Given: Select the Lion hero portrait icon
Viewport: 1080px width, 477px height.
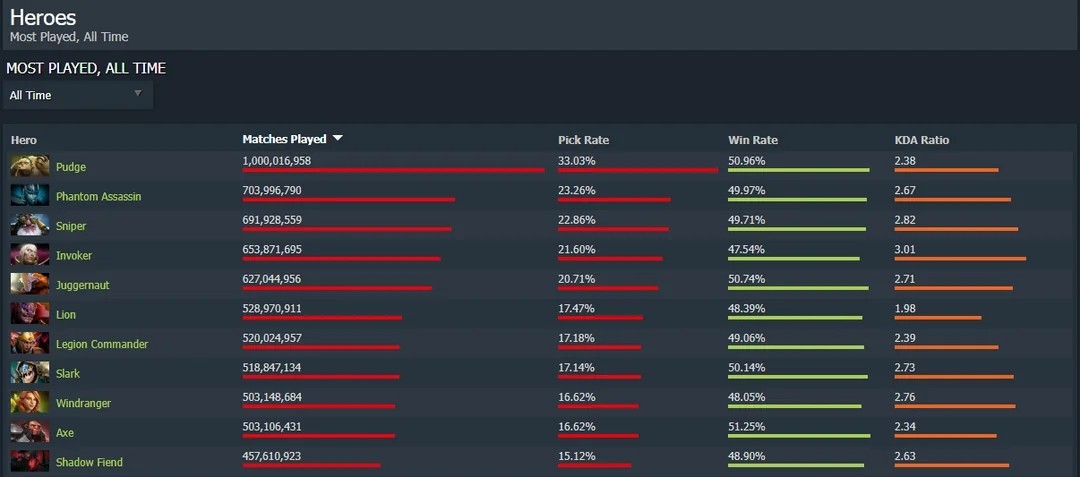Looking at the screenshot, I should coord(30,315).
